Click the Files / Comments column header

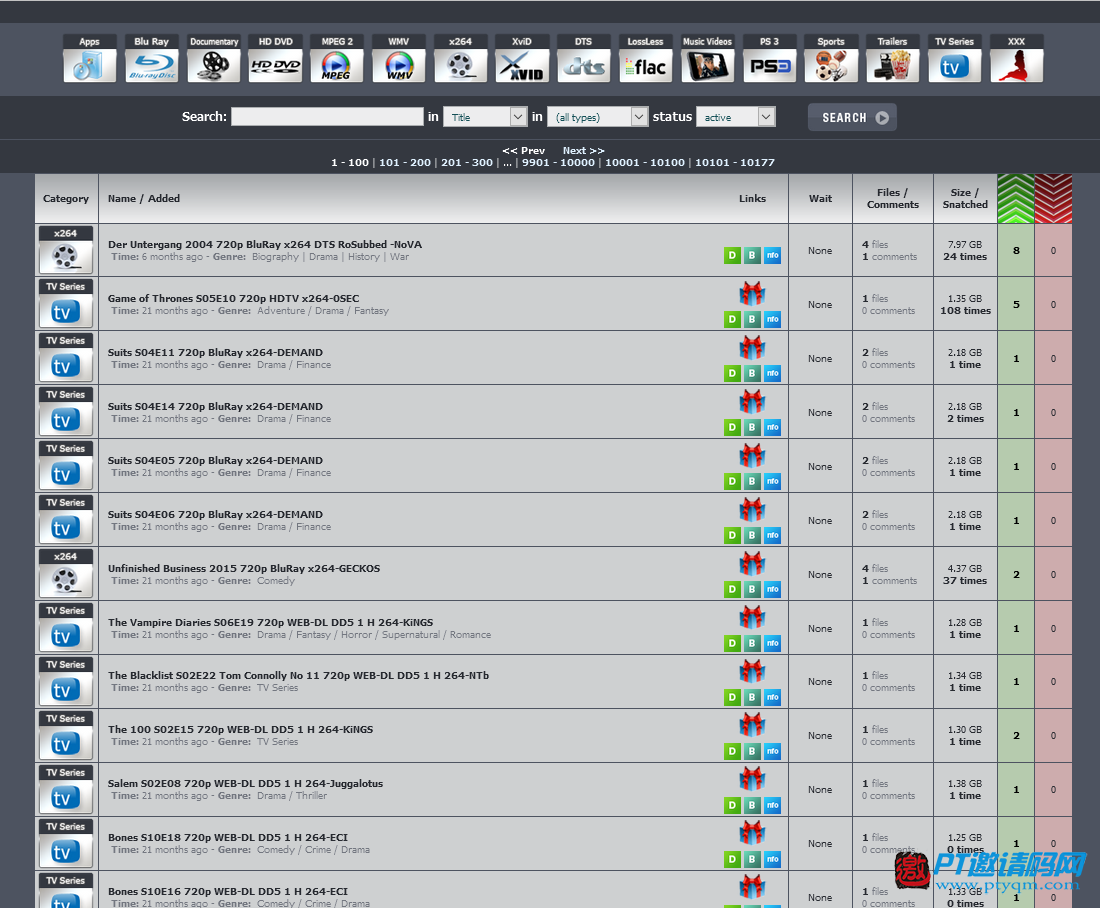pyautogui.click(x=892, y=199)
